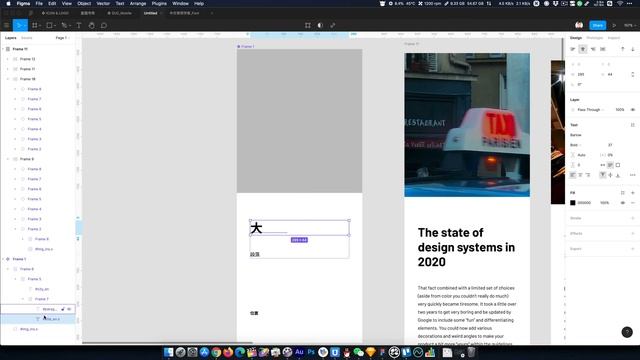Open the Arrange menu

click(x=138, y=4)
